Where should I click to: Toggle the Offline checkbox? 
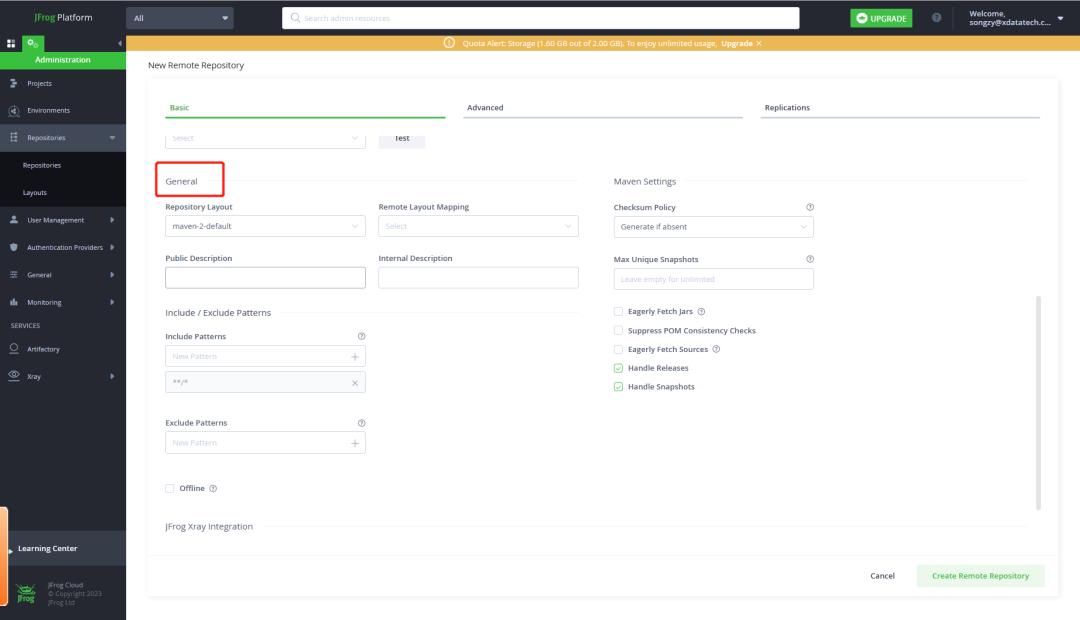click(170, 488)
